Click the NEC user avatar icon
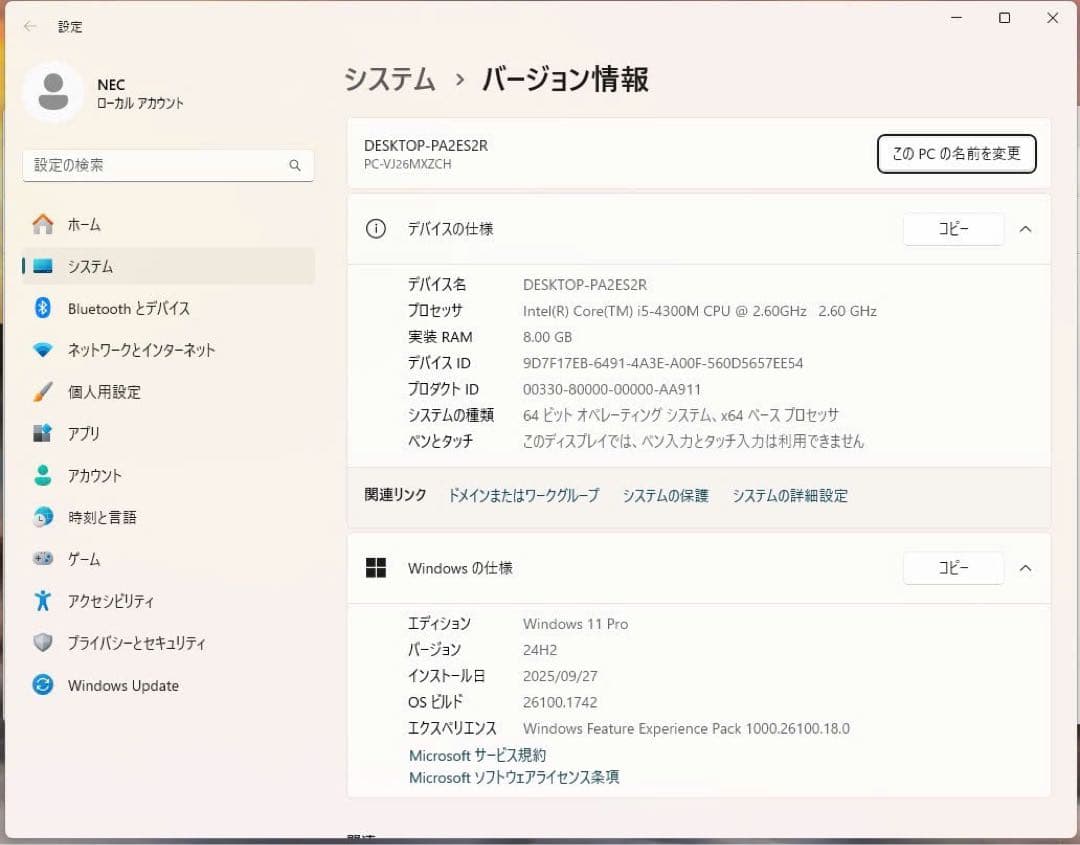The width and height of the screenshot is (1080, 845). click(53, 93)
